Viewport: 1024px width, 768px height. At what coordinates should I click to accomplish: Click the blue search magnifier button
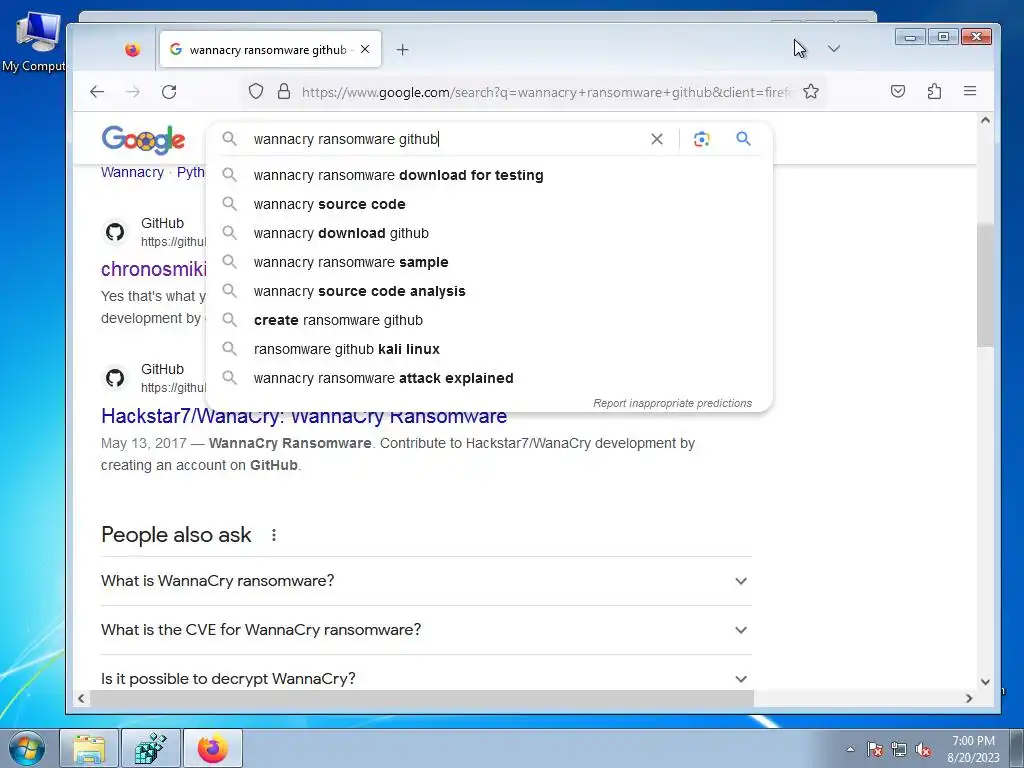click(743, 138)
